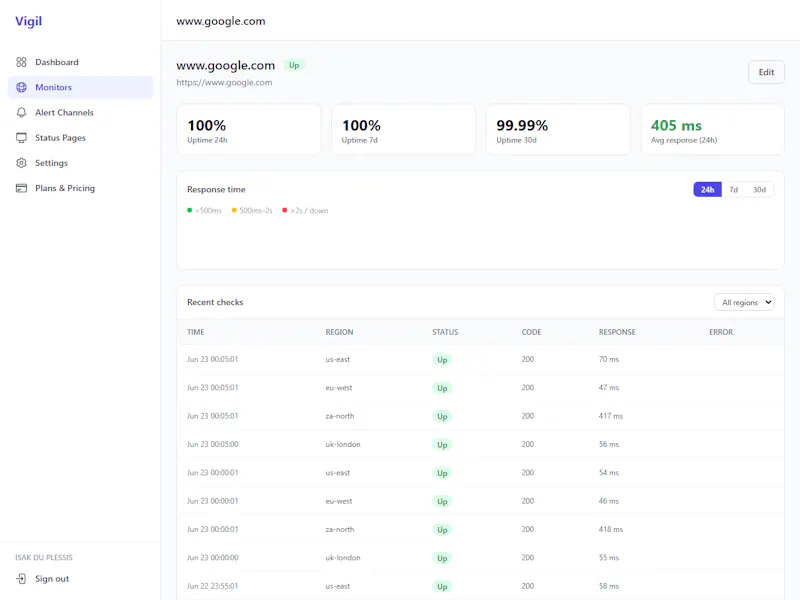Click the red >2s / down legend dot
Image resolution: width=800 pixels, height=600 pixels.
coord(285,210)
